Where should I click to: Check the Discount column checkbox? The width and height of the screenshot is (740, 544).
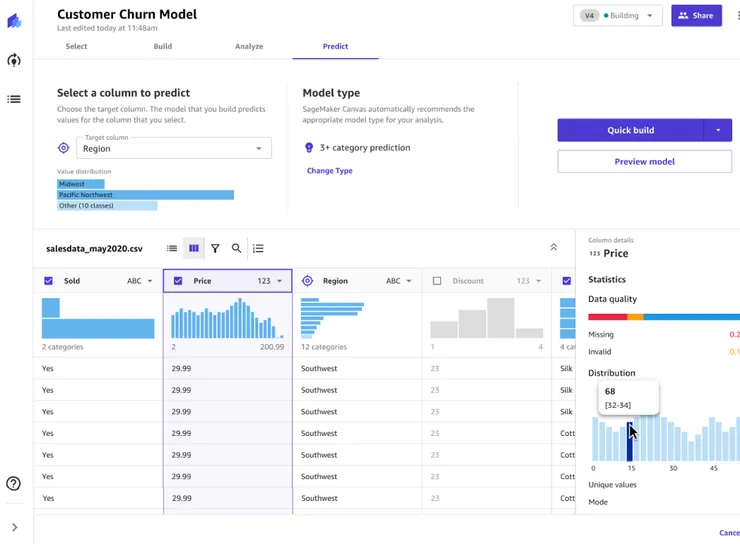click(437, 281)
